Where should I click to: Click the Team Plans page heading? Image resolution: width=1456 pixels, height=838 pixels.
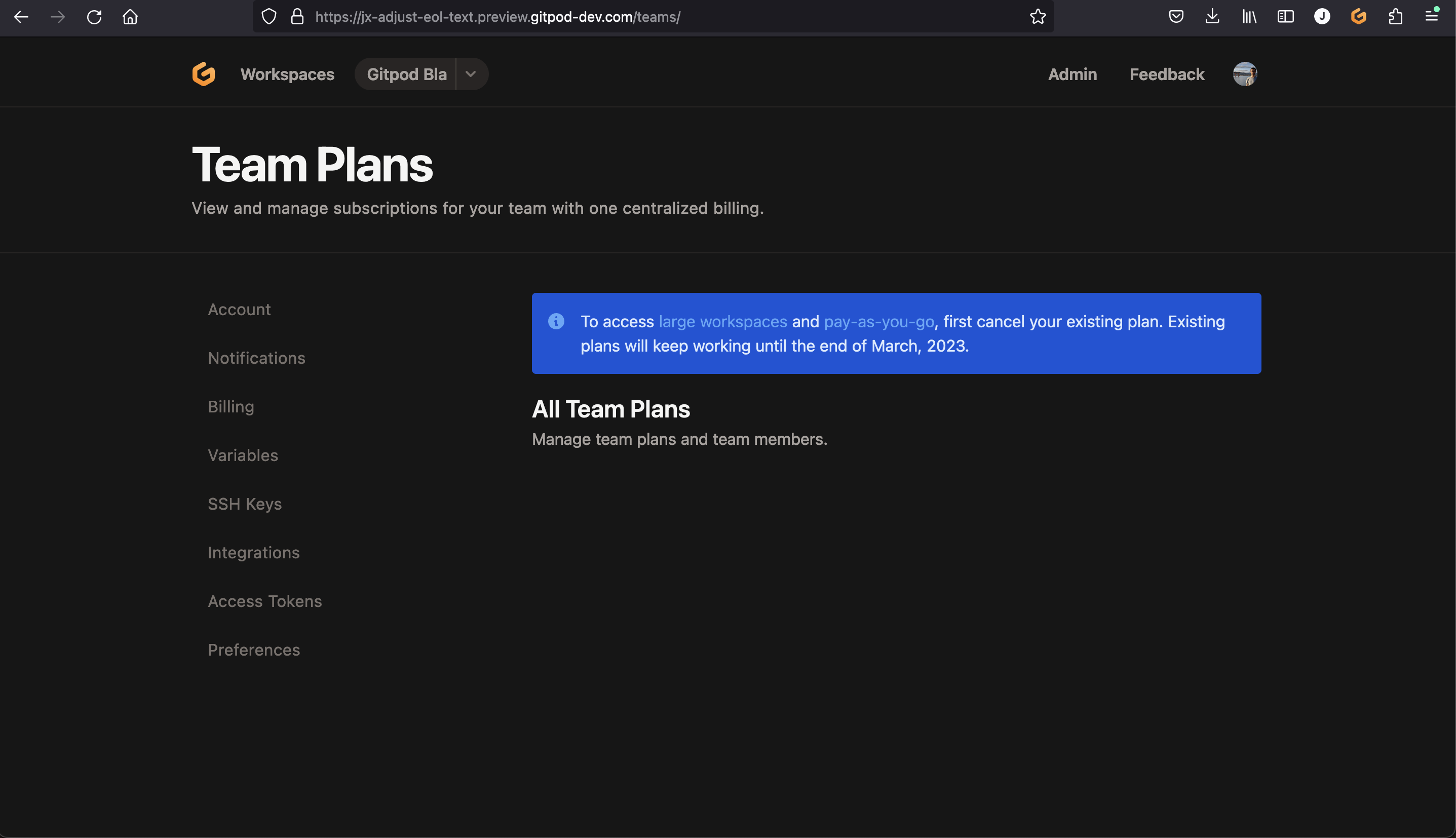coord(312,165)
